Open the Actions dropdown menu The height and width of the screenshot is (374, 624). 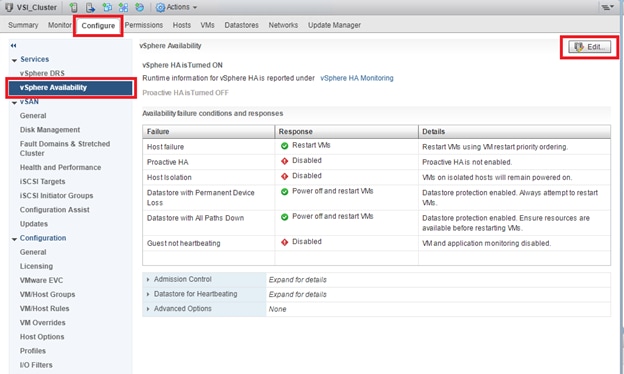tap(177, 7)
